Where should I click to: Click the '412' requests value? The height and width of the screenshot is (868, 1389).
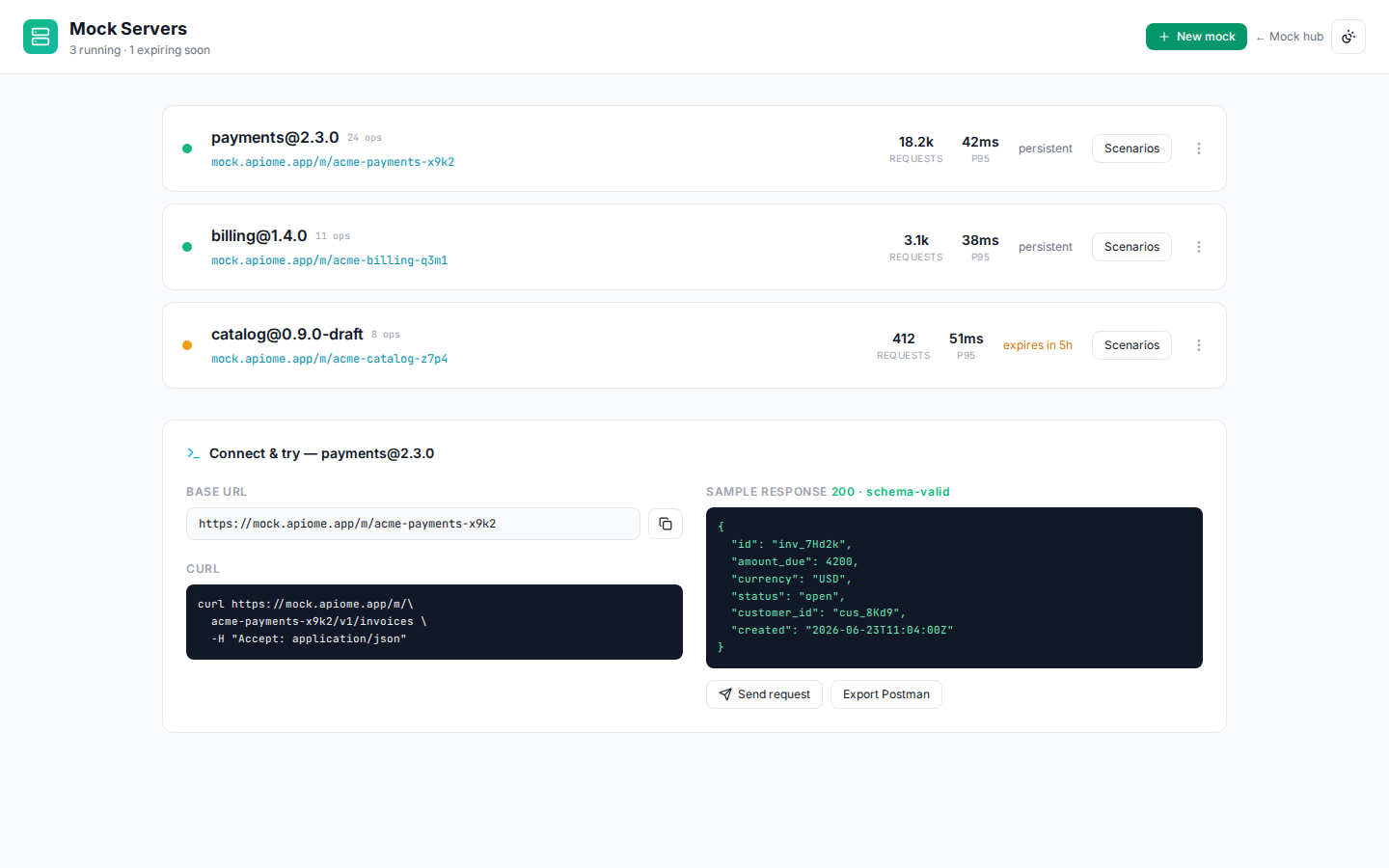click(x=904, y=339)
